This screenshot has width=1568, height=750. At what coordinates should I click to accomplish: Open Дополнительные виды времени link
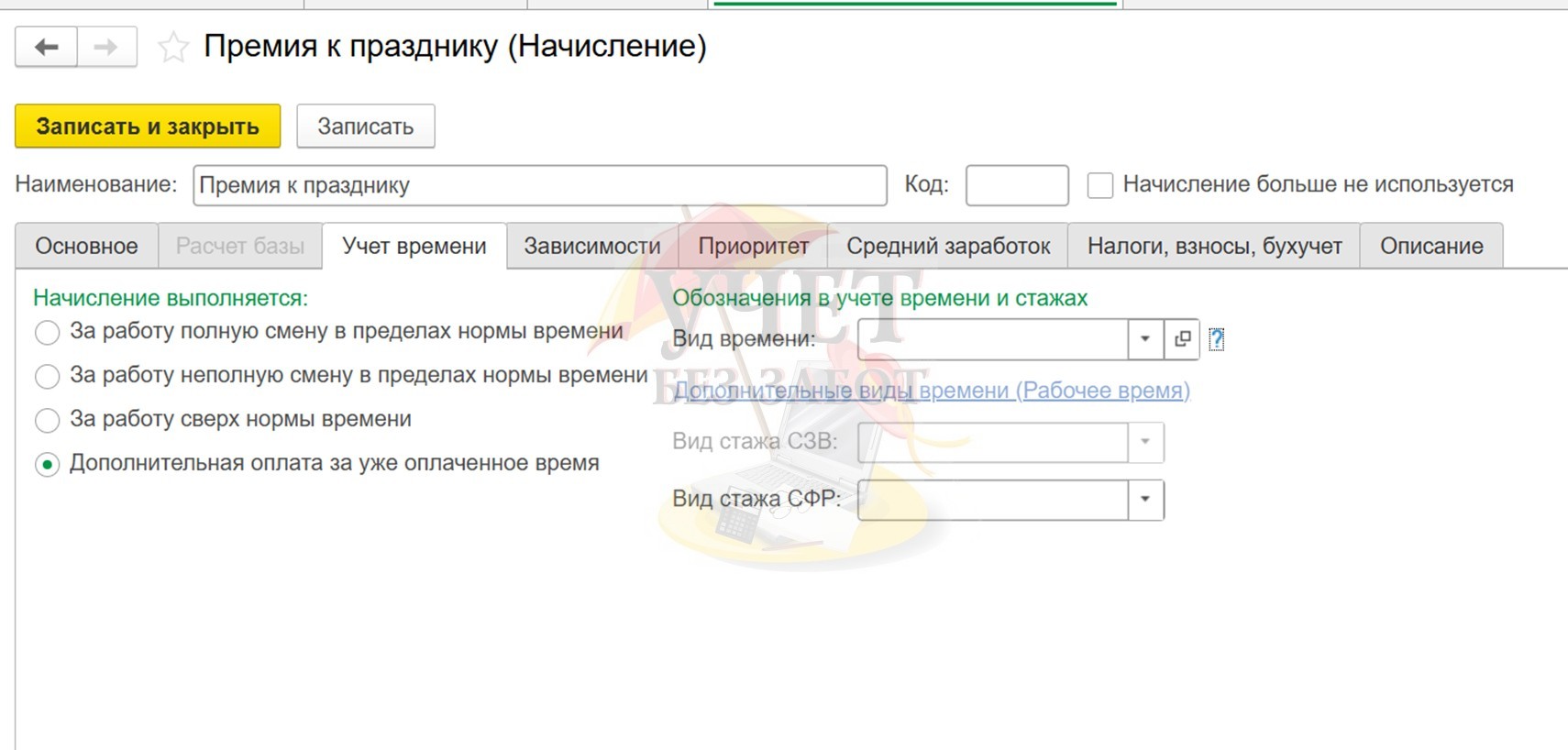tap(932, 391)
